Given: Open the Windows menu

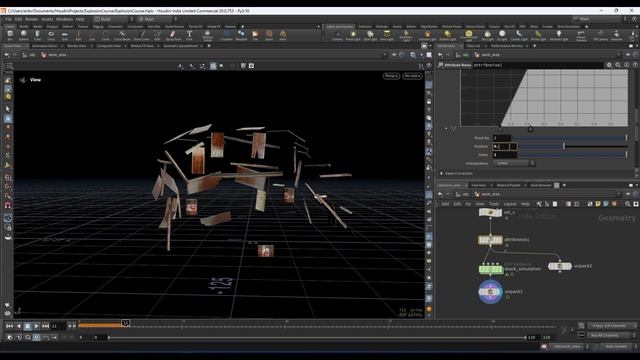Looking at the screenshot, I should (x=64, y=19).
